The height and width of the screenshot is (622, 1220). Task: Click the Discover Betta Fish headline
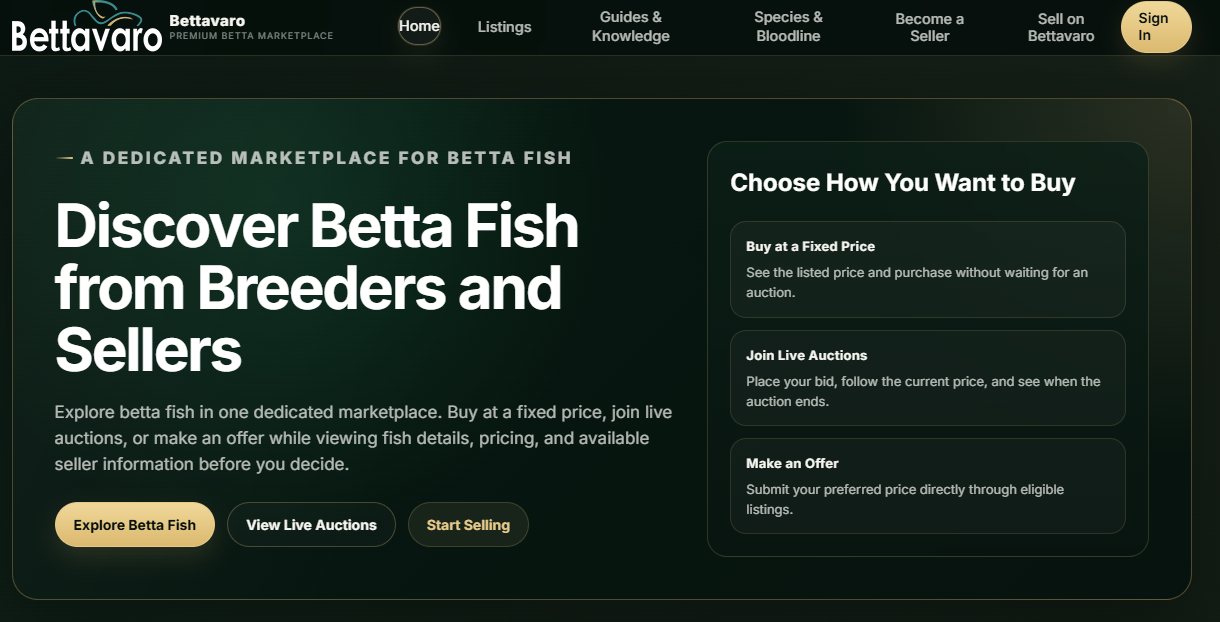317,288
